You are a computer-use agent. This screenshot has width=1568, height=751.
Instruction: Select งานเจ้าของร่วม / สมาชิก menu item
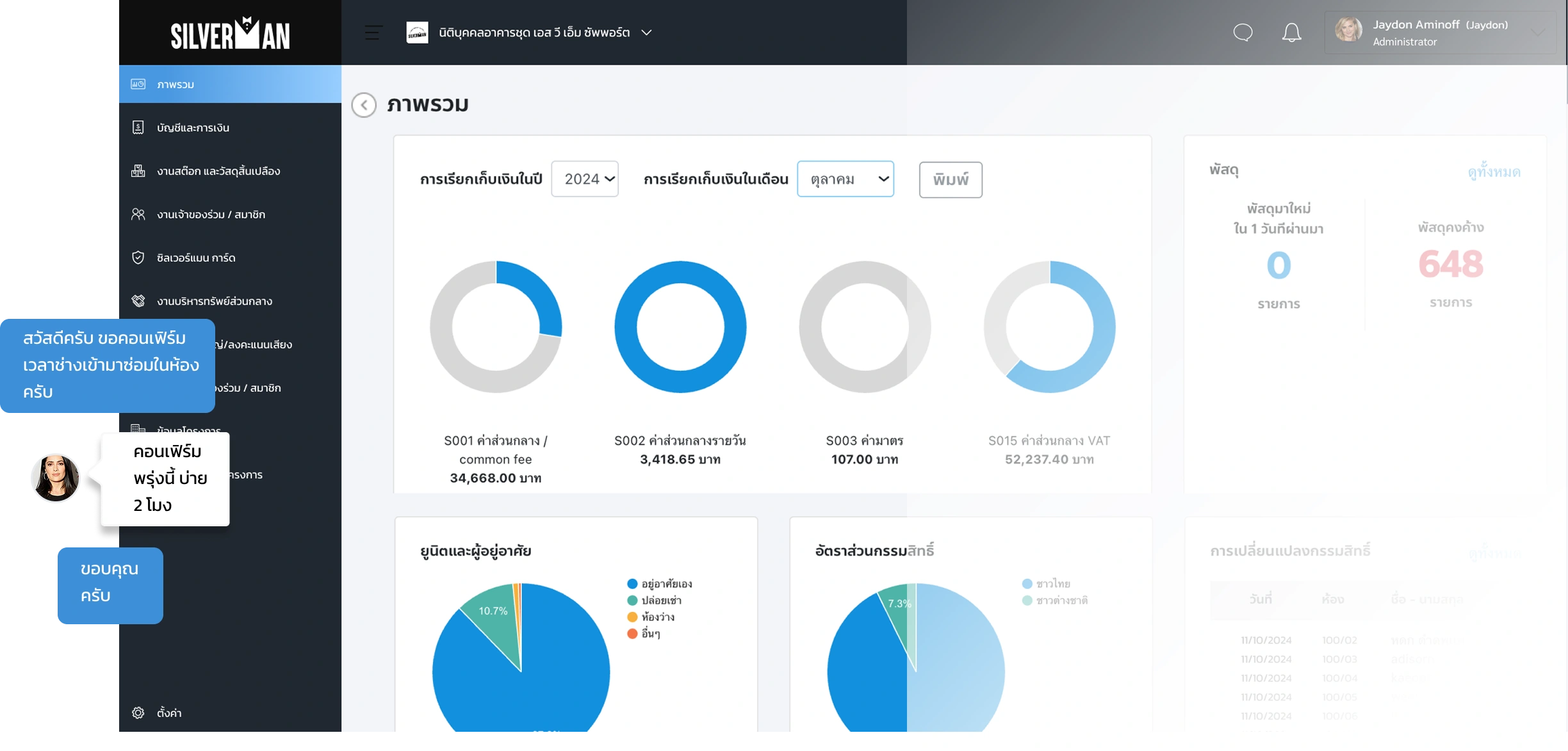point(230,214)
